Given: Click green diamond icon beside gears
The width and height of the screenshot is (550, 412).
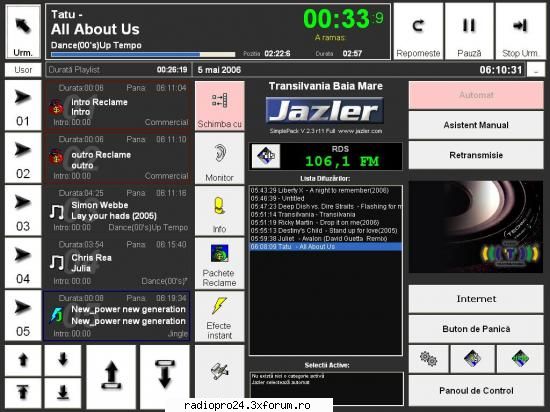Looking at the screenshot, I should click(521, 359).
